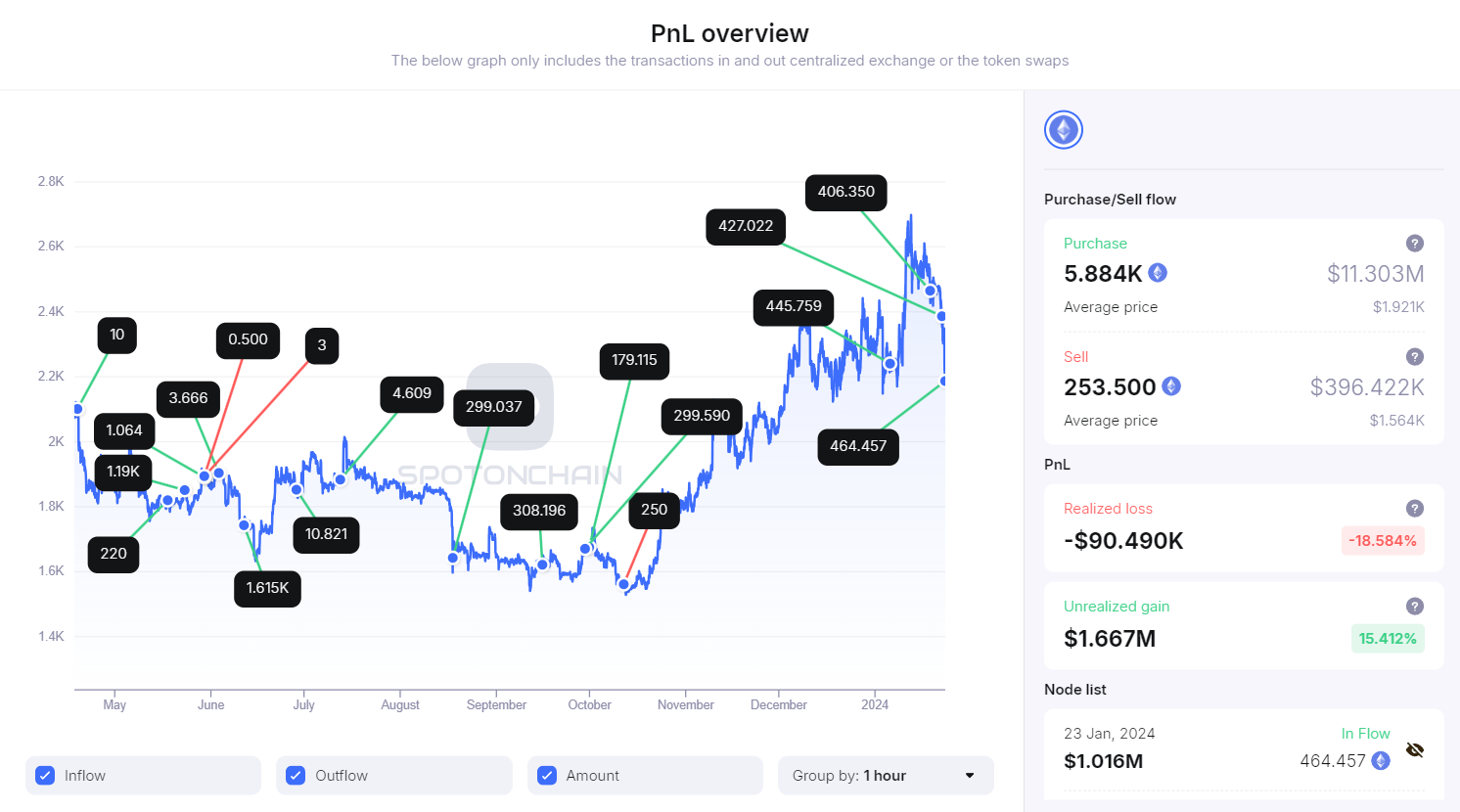Click the Realized loss question-mark icon
The height and width of the screenshot is (812, 1460).
point(1415,508)
